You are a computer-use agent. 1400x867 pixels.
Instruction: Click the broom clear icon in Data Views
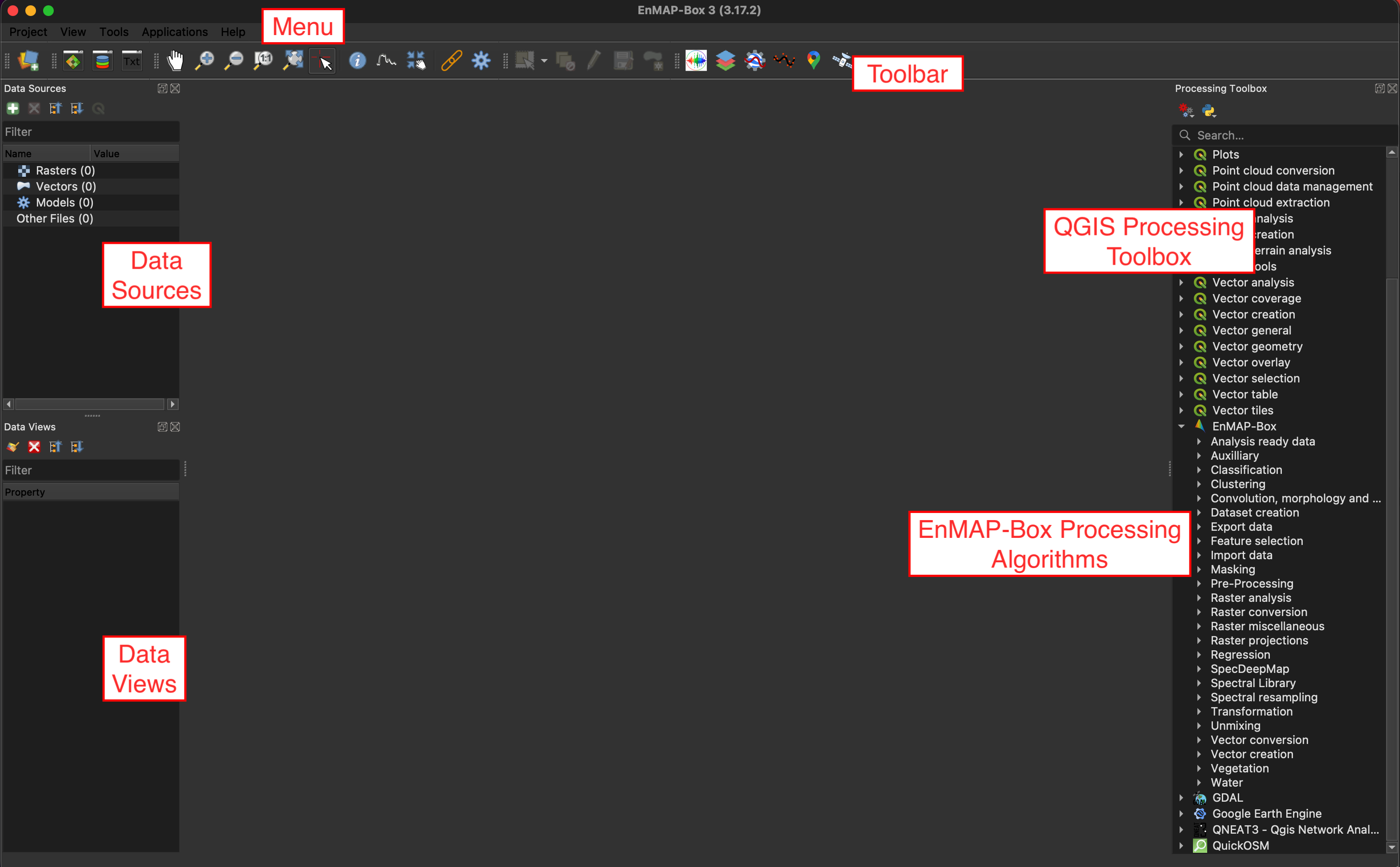12,447
